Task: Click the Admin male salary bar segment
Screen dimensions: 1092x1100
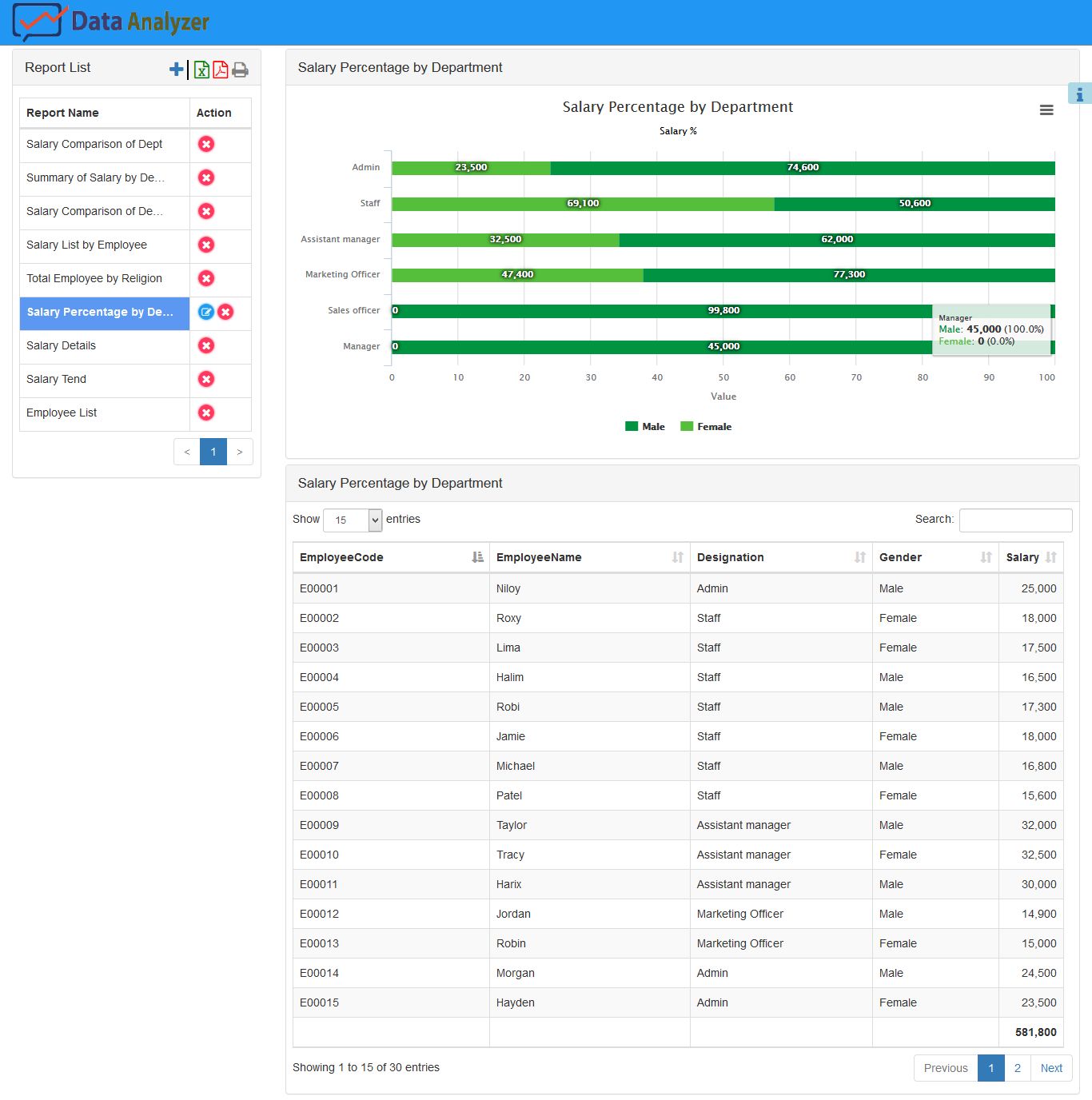Action: pyautogui.click(x=803, y=168)
